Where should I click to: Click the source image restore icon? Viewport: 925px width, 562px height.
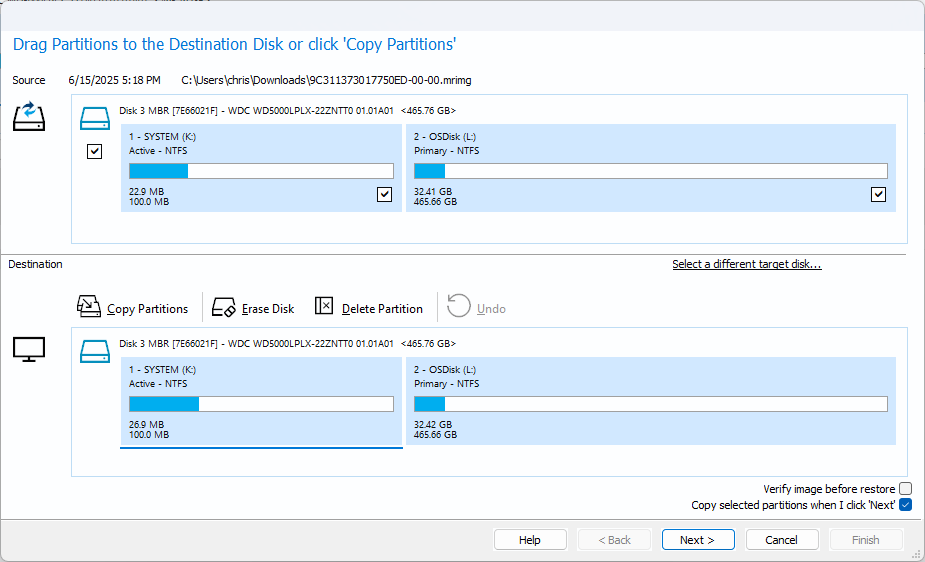(29, 116)
